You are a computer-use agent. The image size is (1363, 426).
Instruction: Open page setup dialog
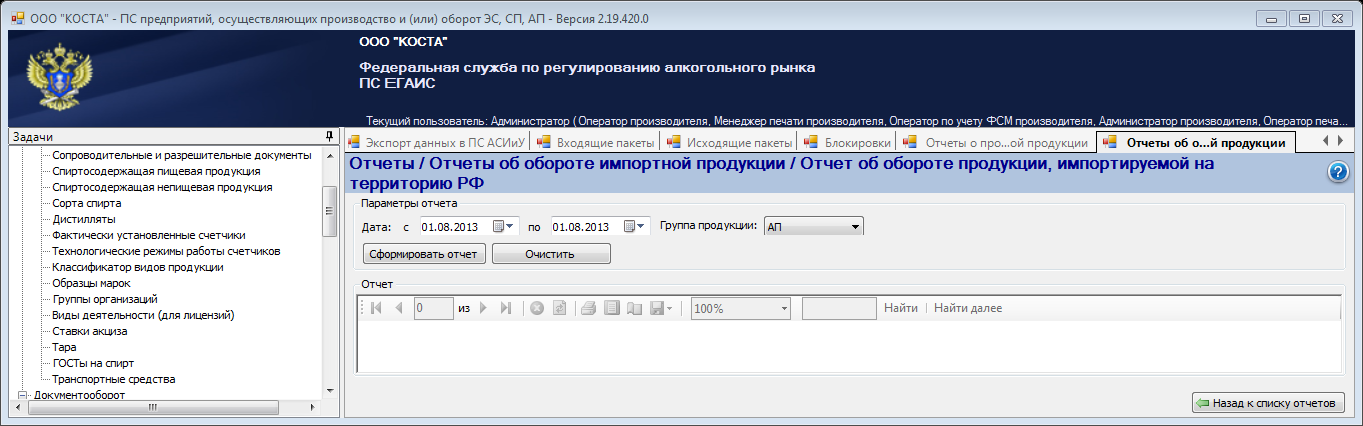[x=634, y=308]
